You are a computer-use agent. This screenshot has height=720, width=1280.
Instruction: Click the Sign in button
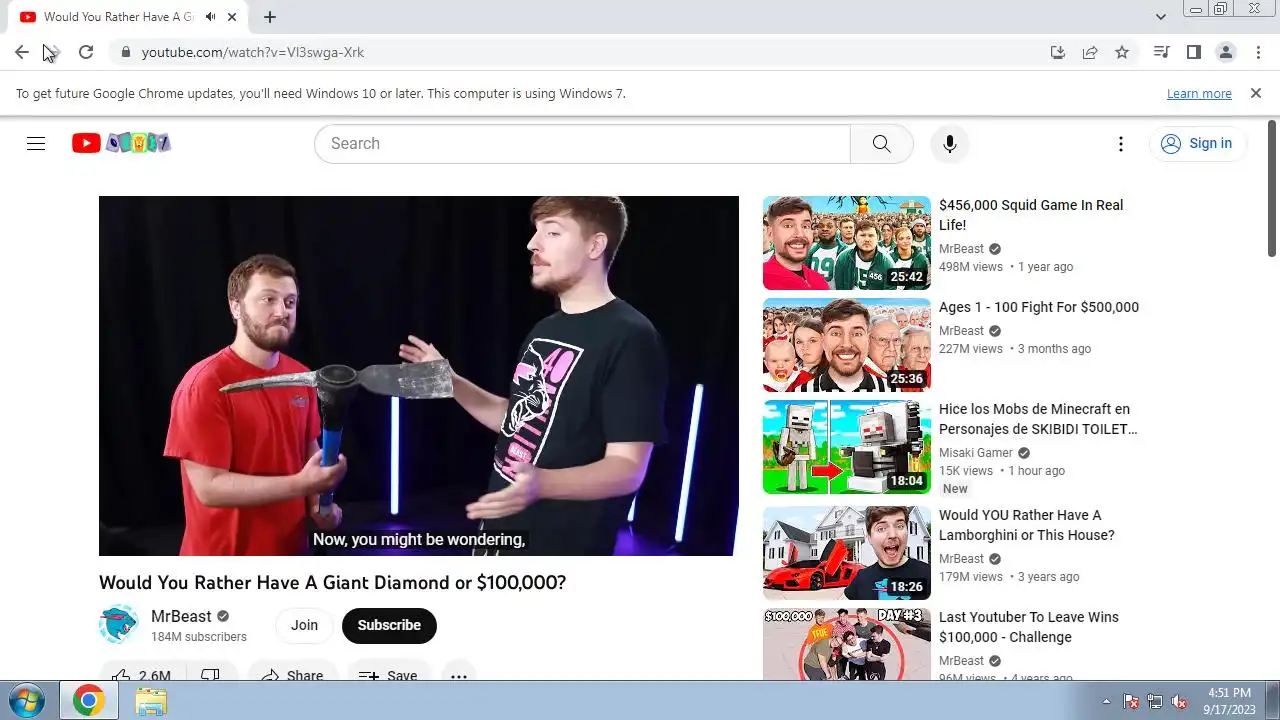[1197, 143]
